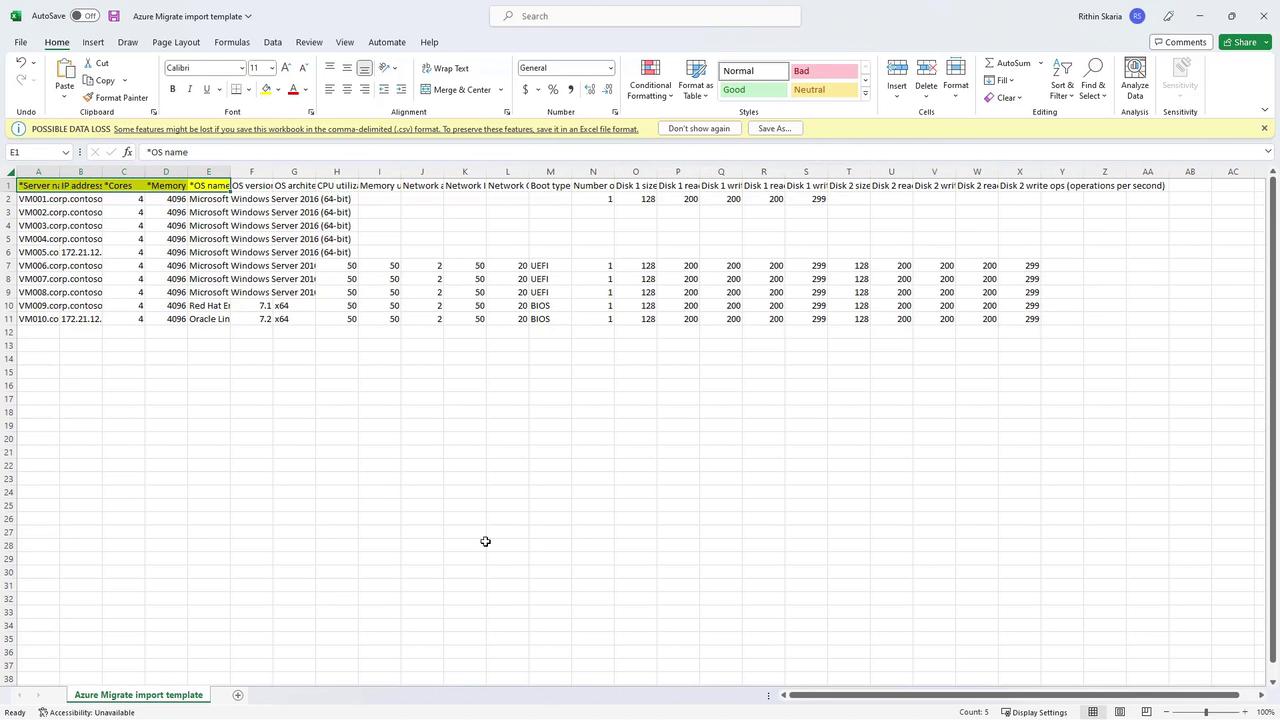
Task: Apply italic formatting
Action: coord(190,90)
